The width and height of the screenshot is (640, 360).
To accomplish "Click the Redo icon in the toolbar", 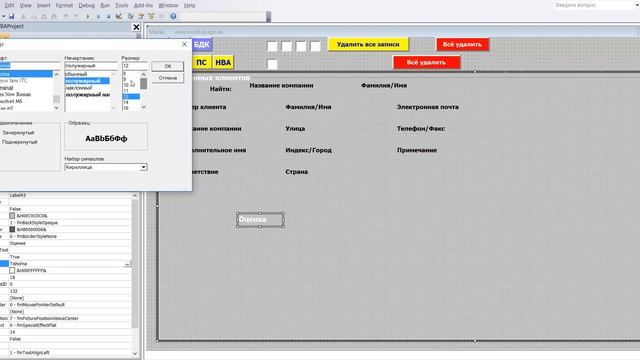I will pos(76,16).
